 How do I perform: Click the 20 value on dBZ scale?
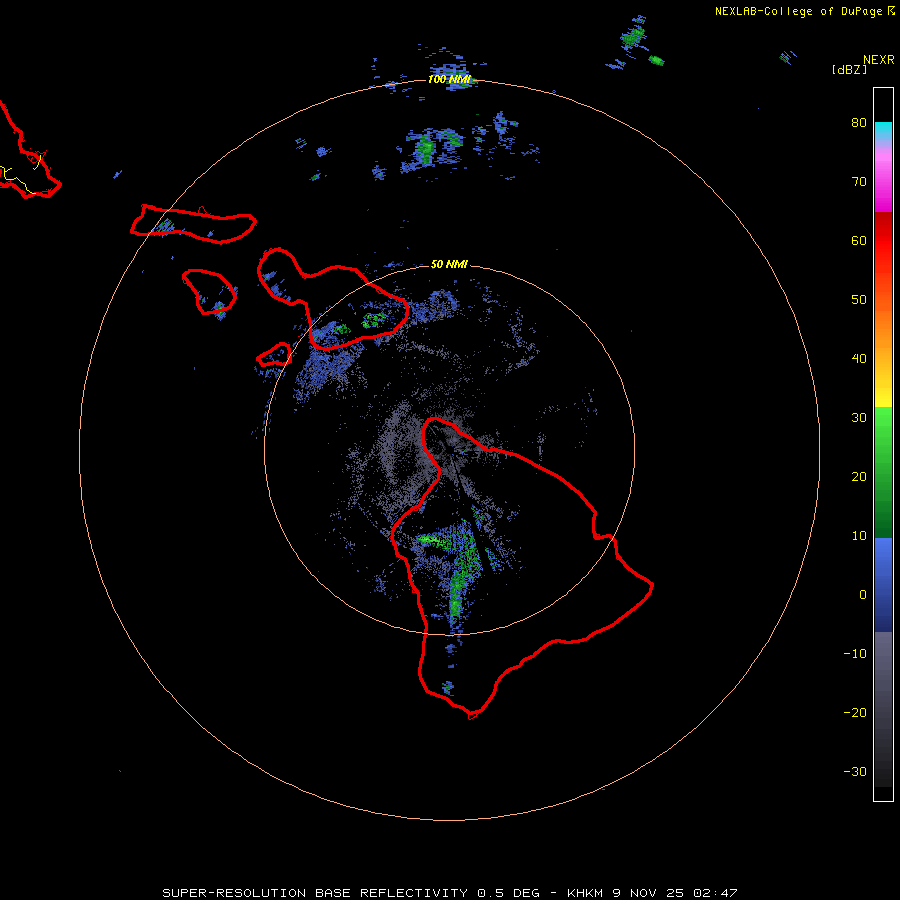859,477
